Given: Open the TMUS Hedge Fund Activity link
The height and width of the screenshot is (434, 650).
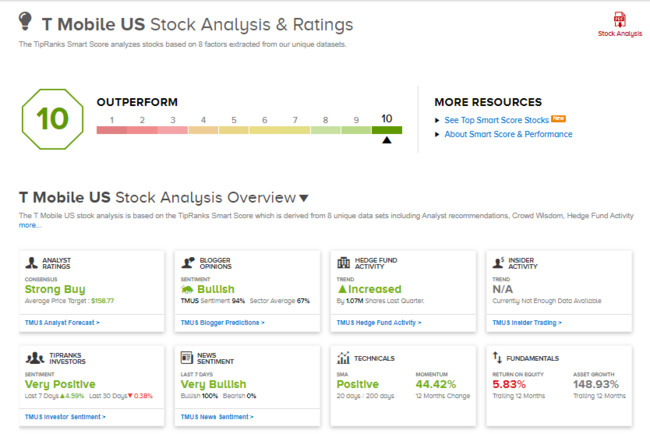Looking at the screenshot, I should 379,323.
